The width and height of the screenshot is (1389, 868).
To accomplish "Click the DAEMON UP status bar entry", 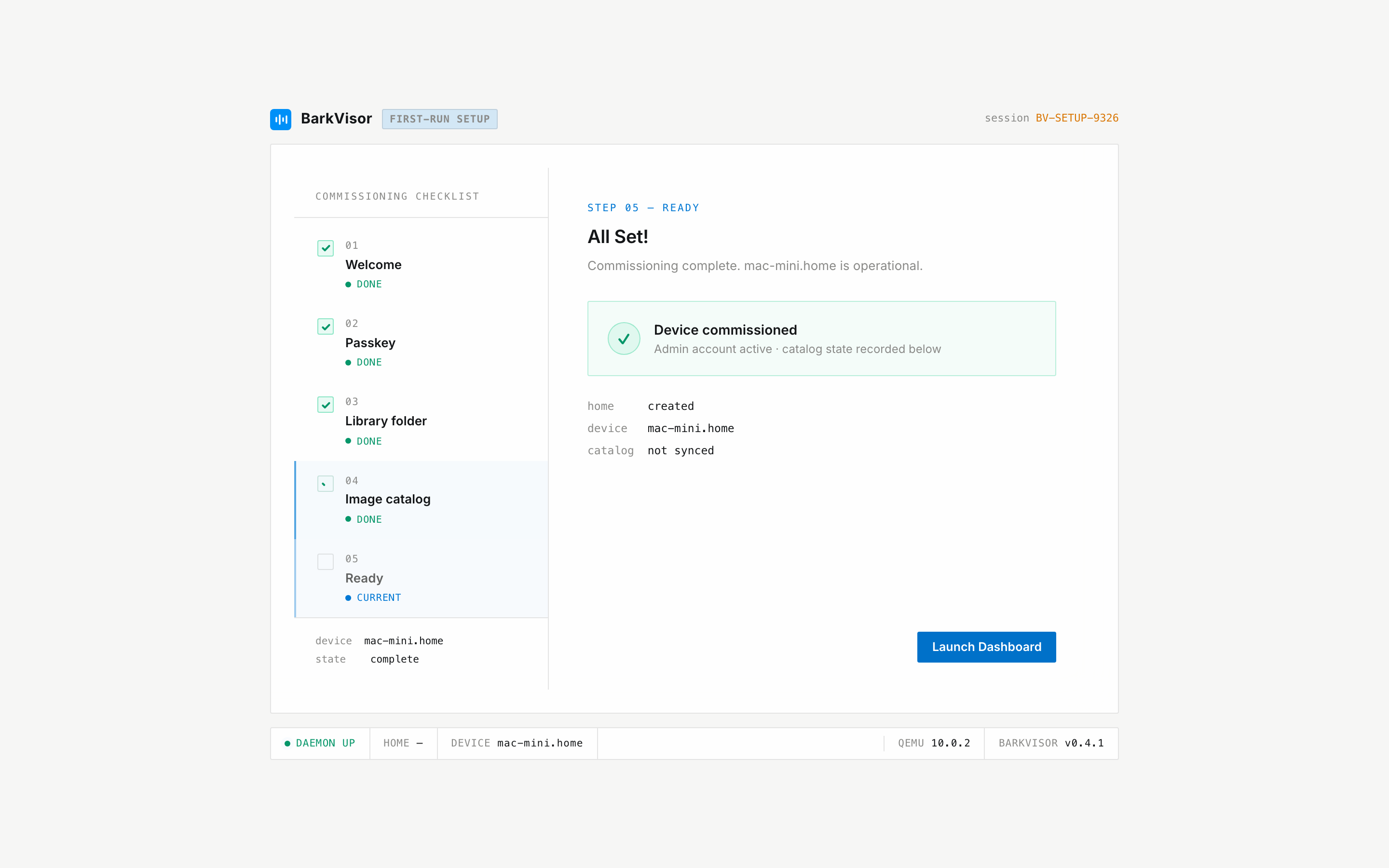I will tap(320, 744).
